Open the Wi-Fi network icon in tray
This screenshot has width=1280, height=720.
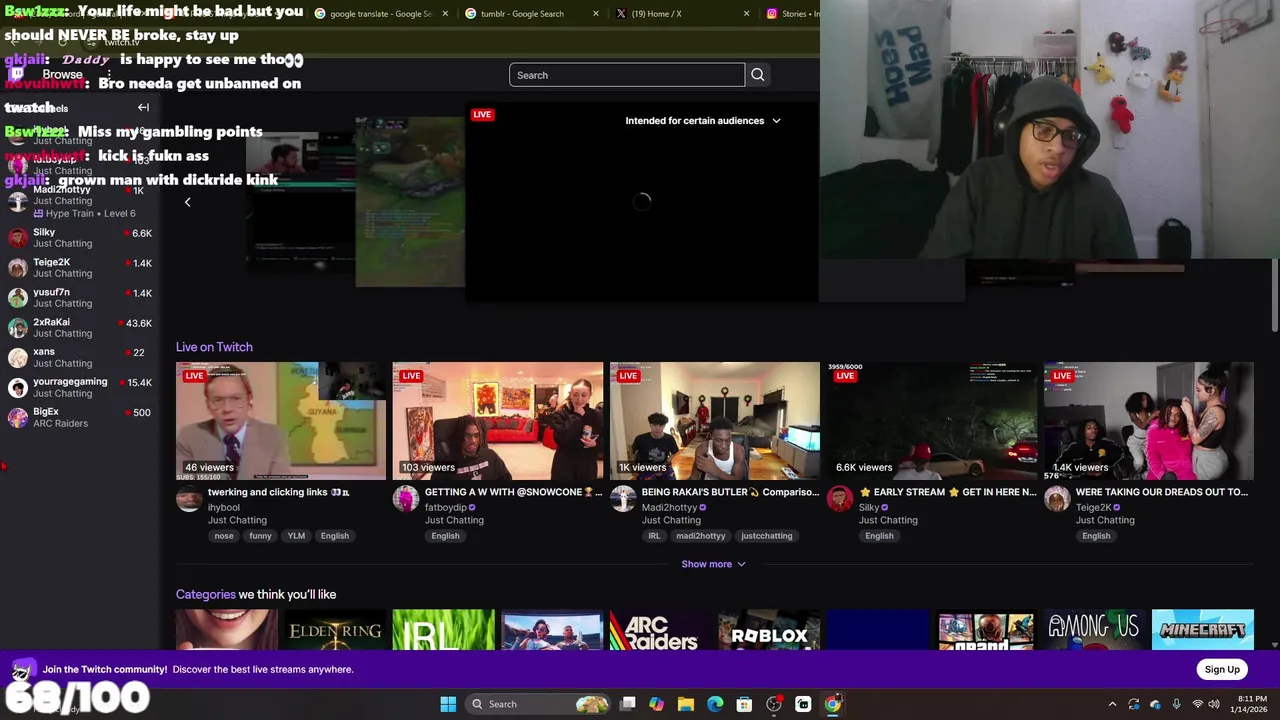pyautogui.click(x=1197, y=704)
